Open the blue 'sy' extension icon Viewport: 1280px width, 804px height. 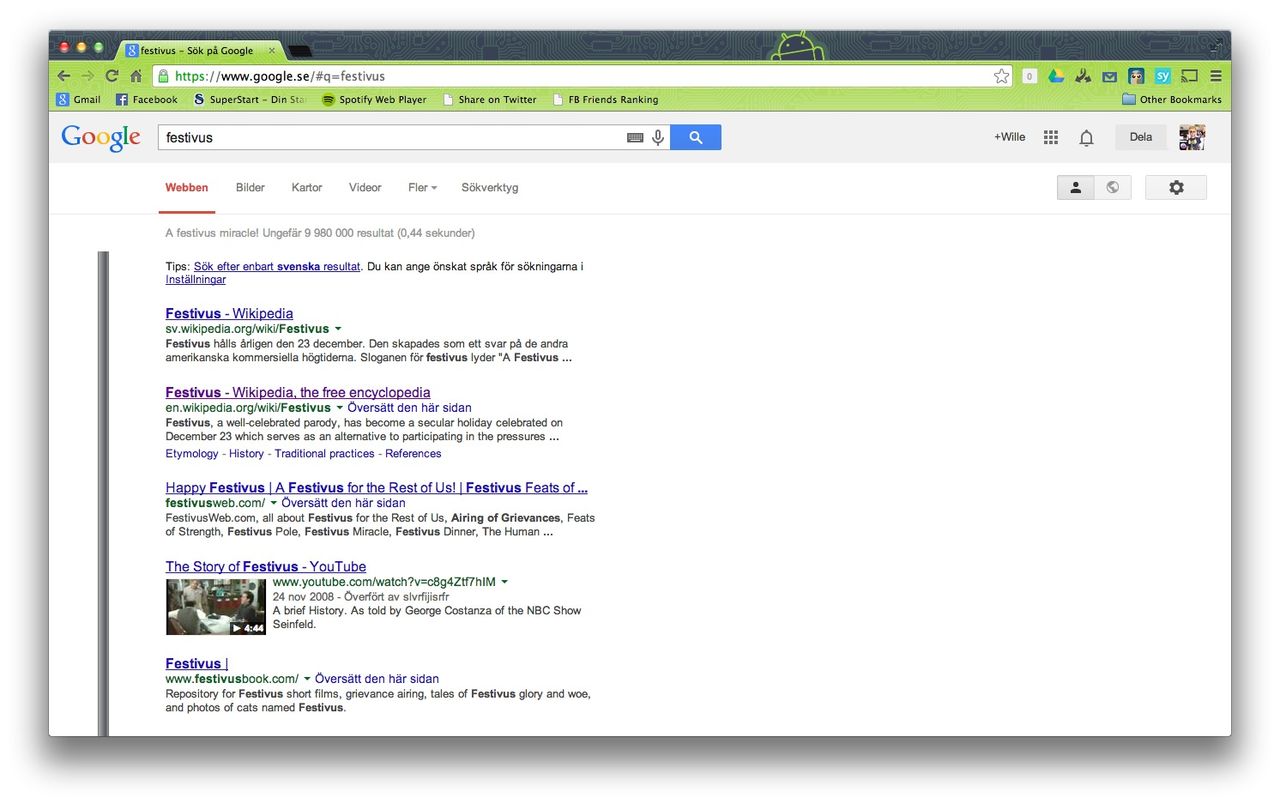(x=1162, y=76)
